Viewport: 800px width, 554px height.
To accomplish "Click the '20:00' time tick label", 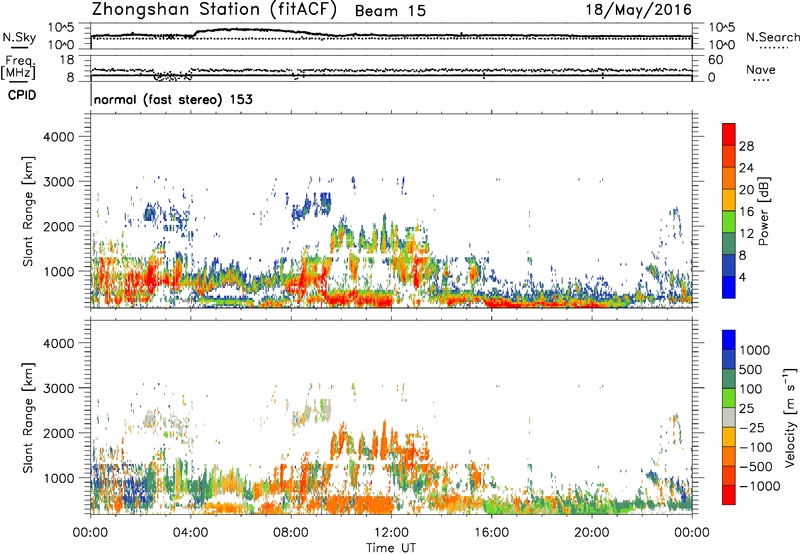I will [x=591, y=533].
